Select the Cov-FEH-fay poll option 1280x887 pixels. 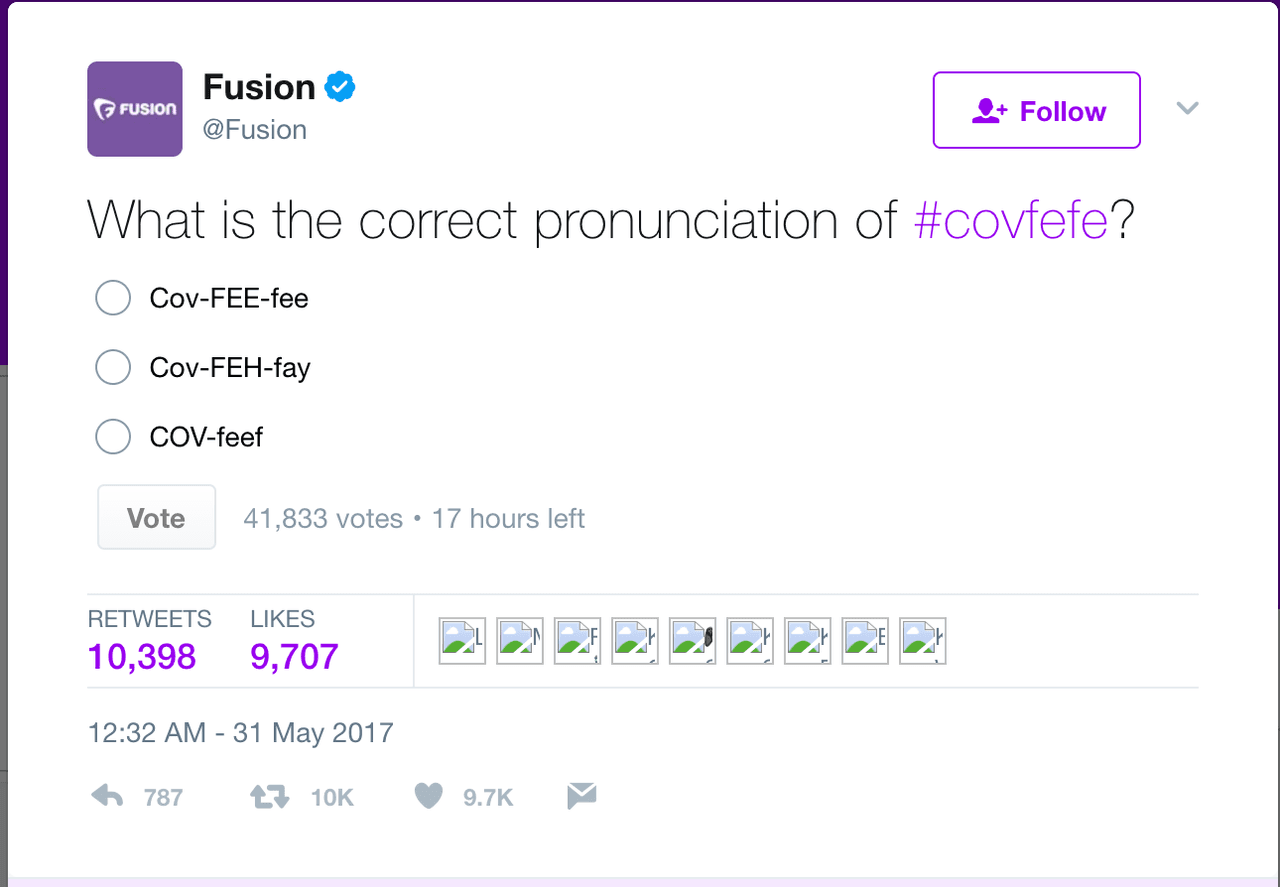[x=113, y=367]
